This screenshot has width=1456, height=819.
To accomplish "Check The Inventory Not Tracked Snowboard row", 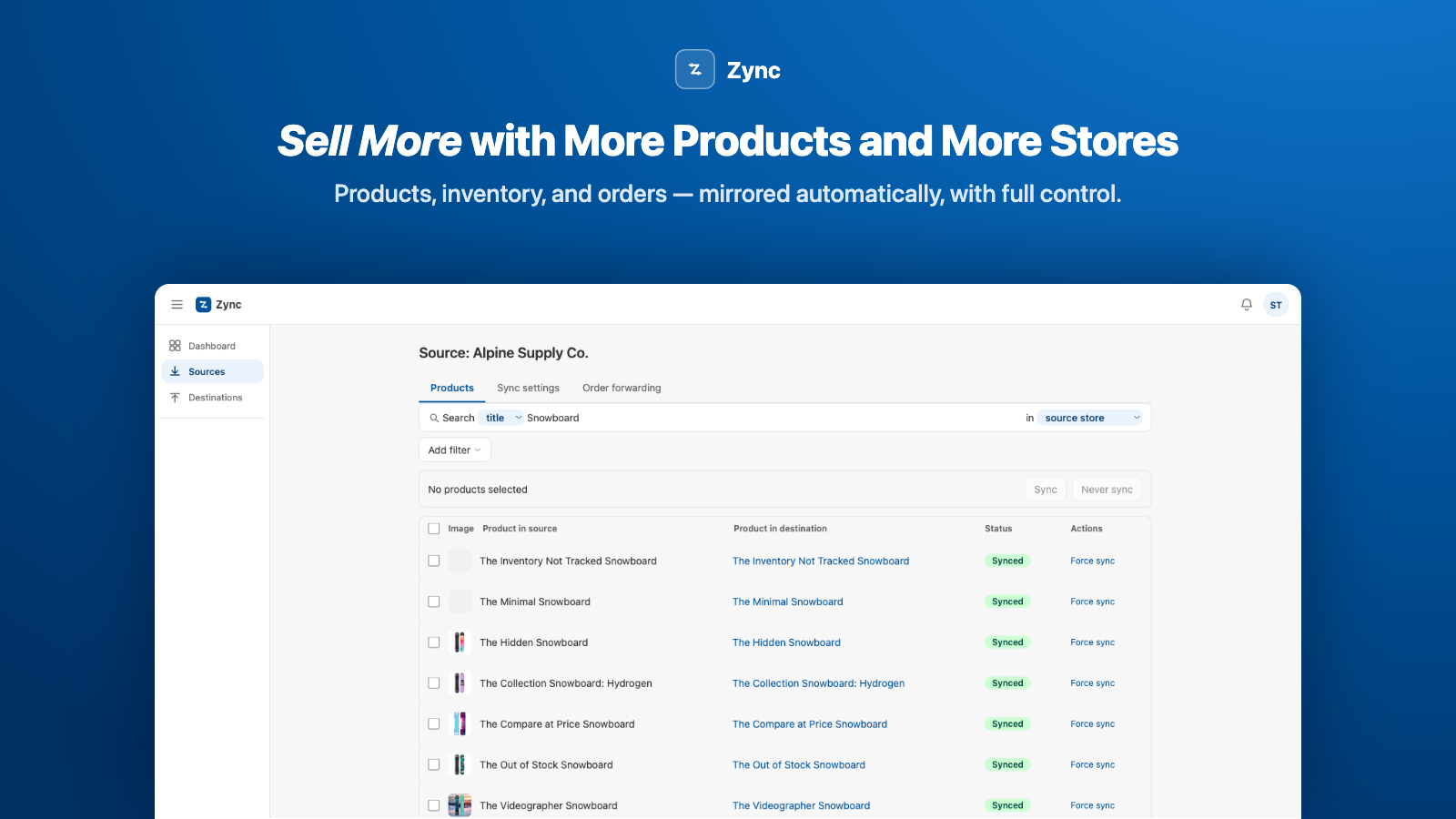I will pyautogui.click(x=434, y=561).
